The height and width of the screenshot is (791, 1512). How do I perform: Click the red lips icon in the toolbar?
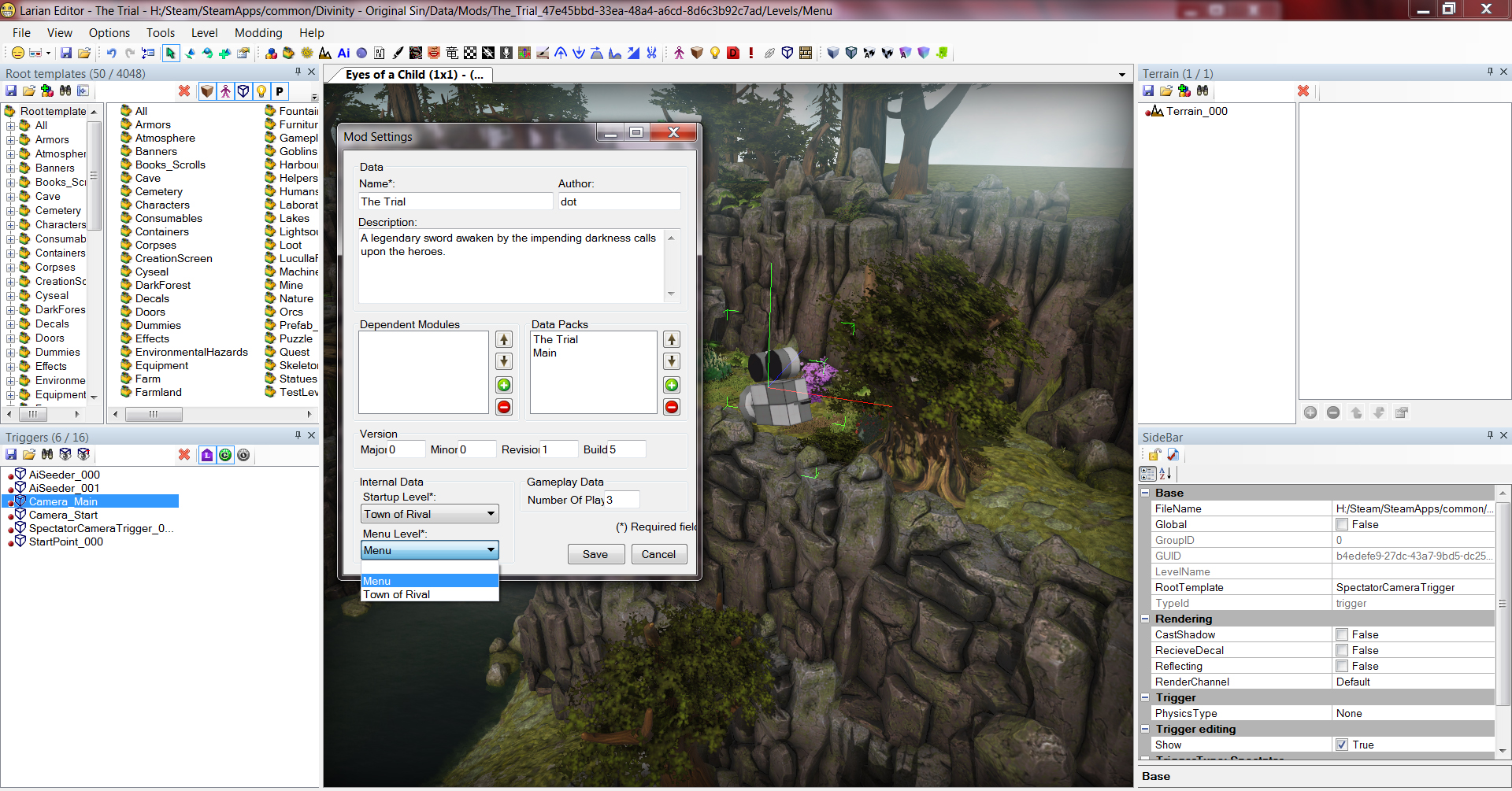pos(434,53)
